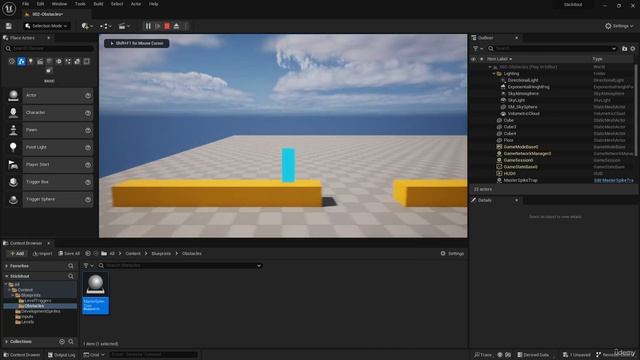Click the Add button in Content Browser
This screenshot has width=640, height=360.
click(x=17, y=253)
